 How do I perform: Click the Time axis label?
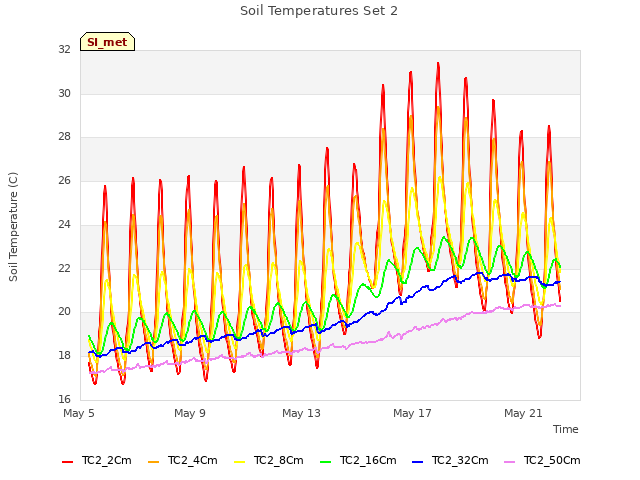[x=566, y=429]
